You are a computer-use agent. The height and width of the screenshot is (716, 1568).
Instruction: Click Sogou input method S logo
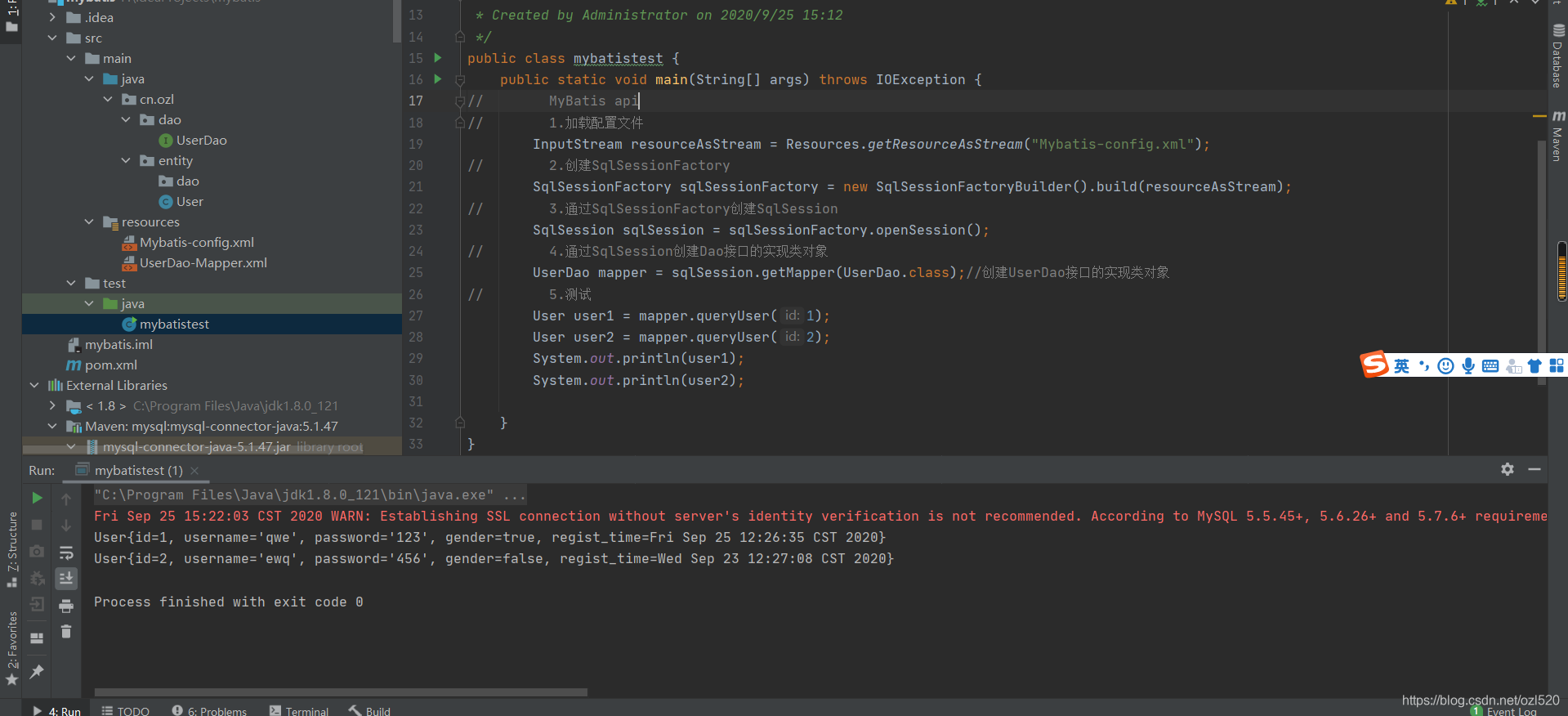click(x=1374, y=365)
